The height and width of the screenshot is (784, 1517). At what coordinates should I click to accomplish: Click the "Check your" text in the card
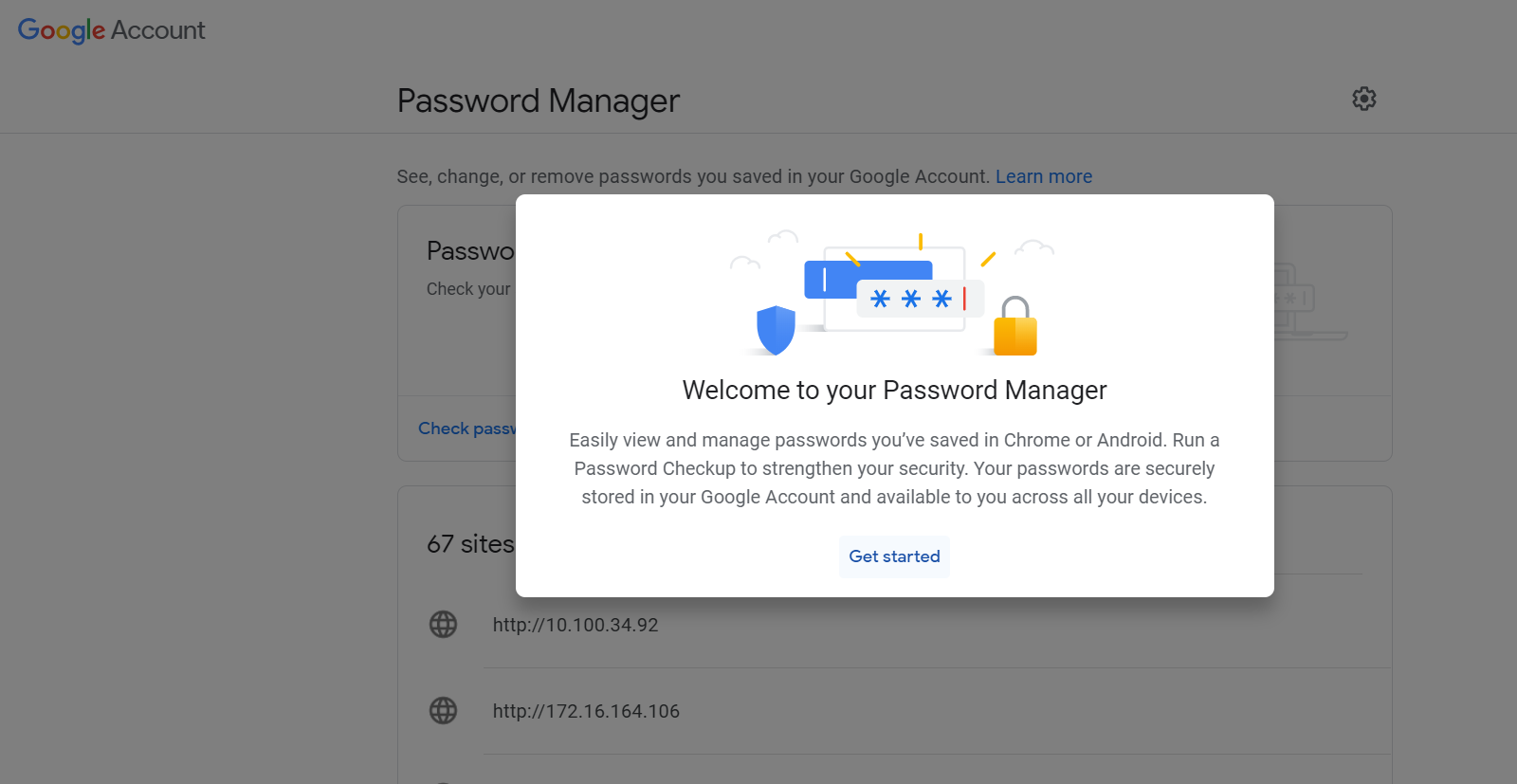click(468, 289)
